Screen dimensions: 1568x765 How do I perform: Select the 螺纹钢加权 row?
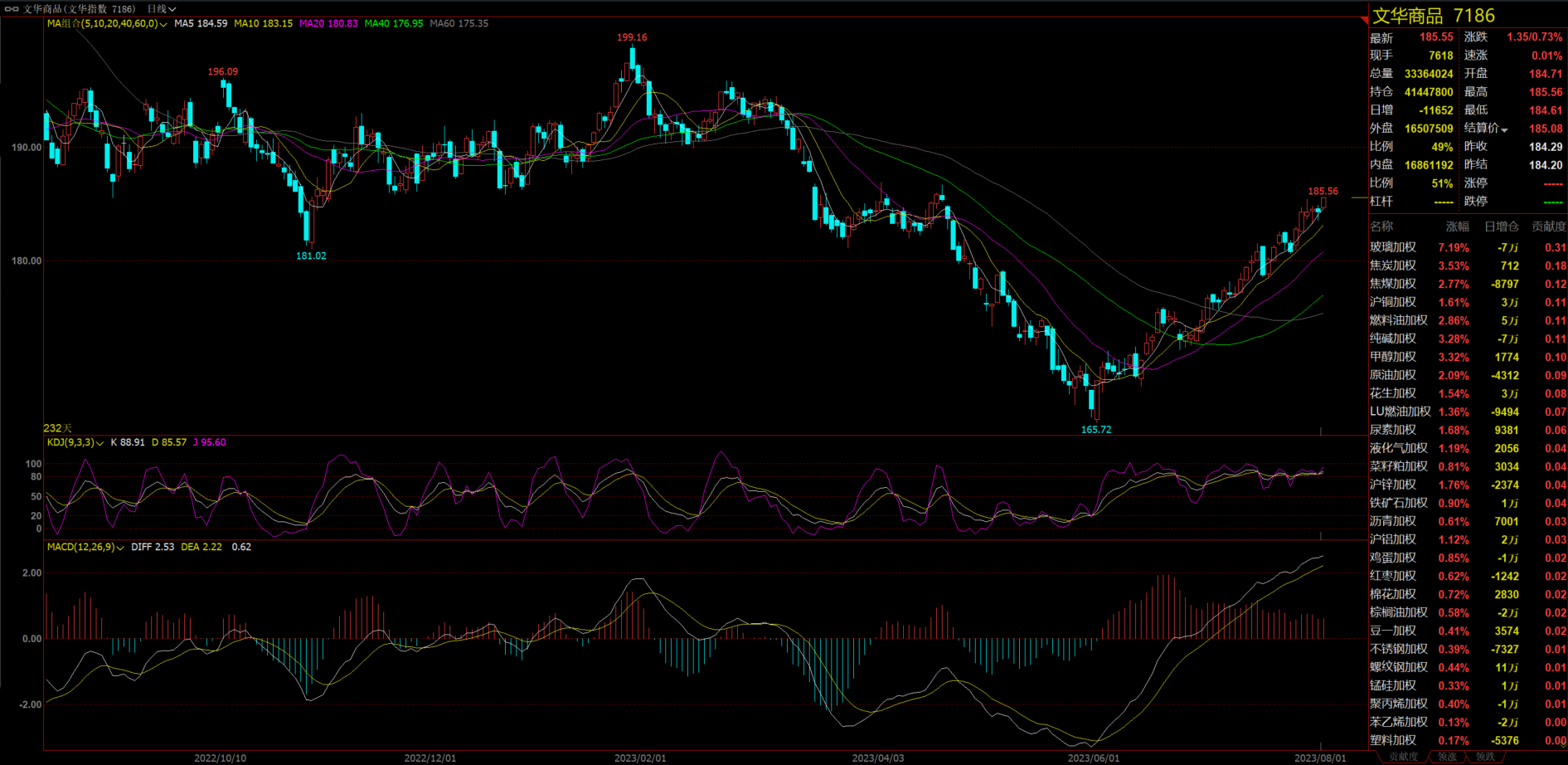point(1468,668)
